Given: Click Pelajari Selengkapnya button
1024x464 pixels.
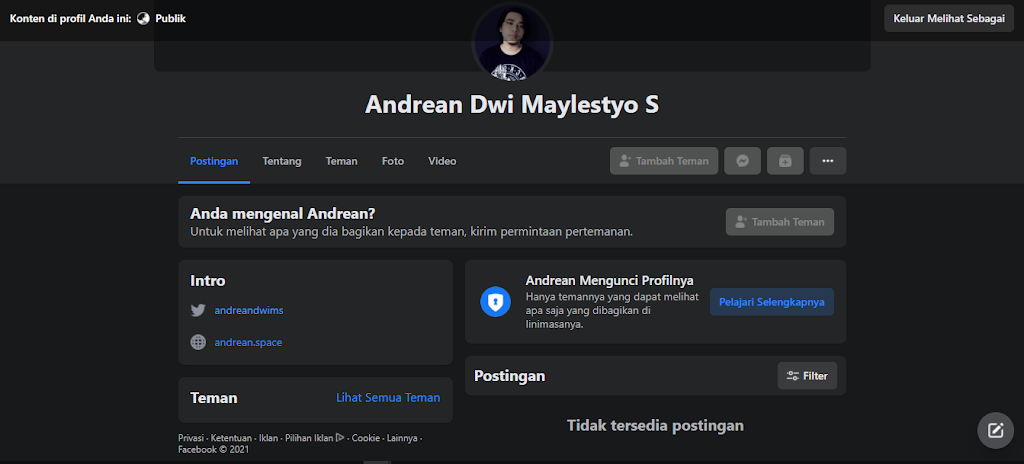Looking at the screenshot, I should coord(772,302).
